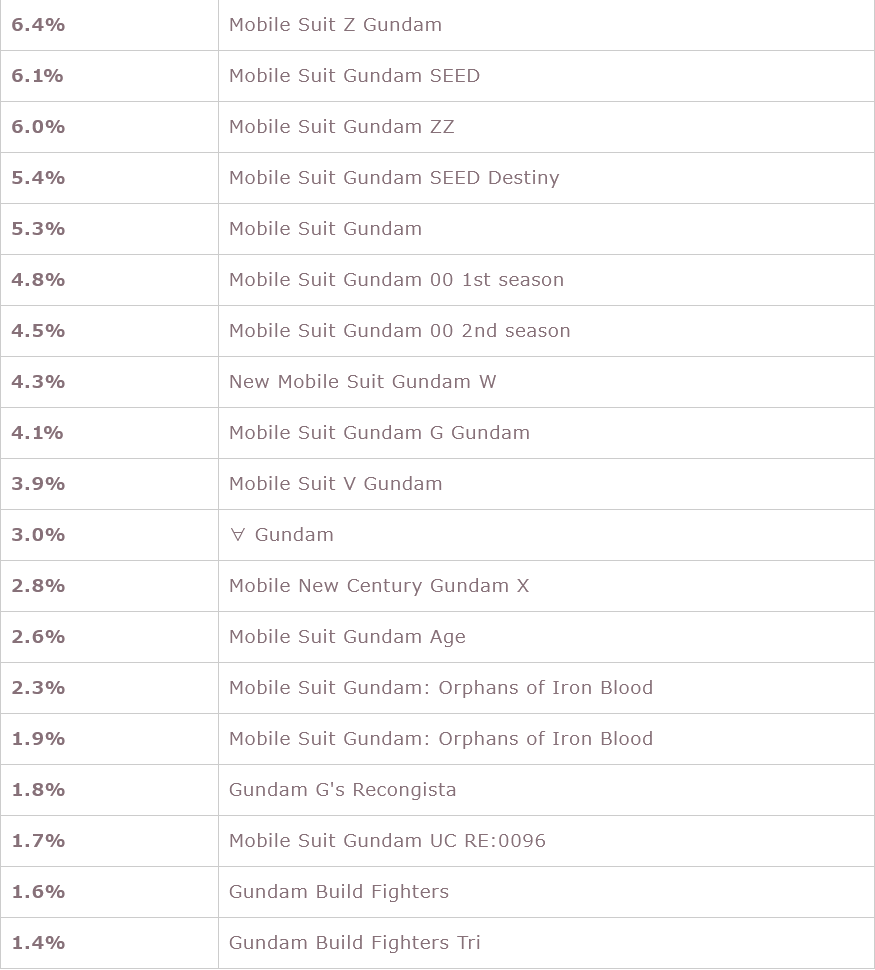Image resolution: width=875 pixels, height=970 pixels.
Task: Click the ∀ Gundam title
Action: click(x=282, y=534)
